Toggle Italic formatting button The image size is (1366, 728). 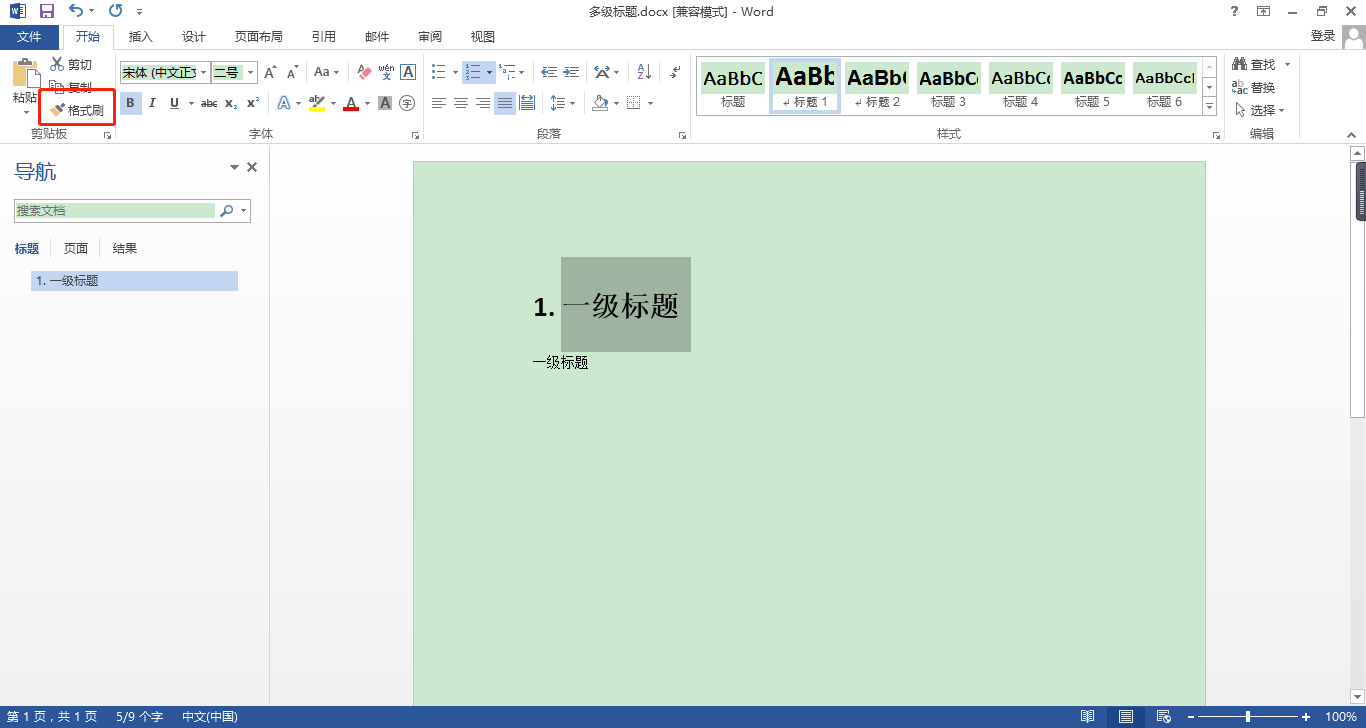(152, 103)
